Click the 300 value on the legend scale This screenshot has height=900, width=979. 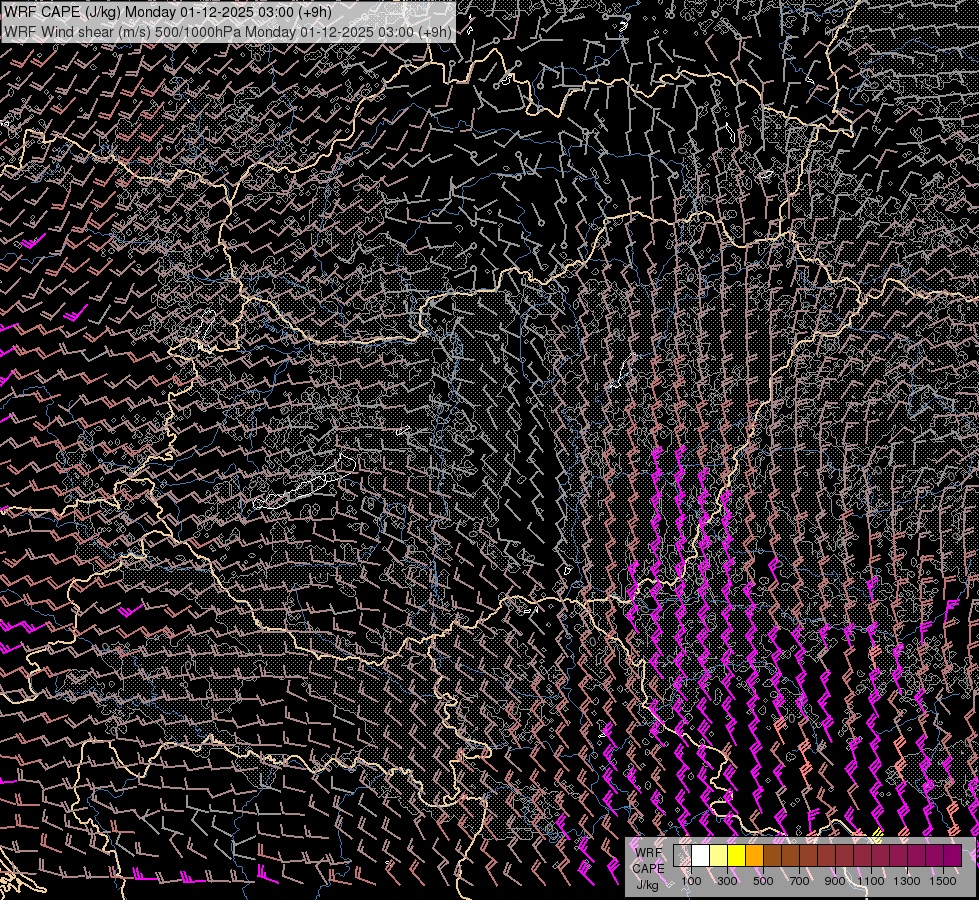pyautogui.click(x=727, y=882)
